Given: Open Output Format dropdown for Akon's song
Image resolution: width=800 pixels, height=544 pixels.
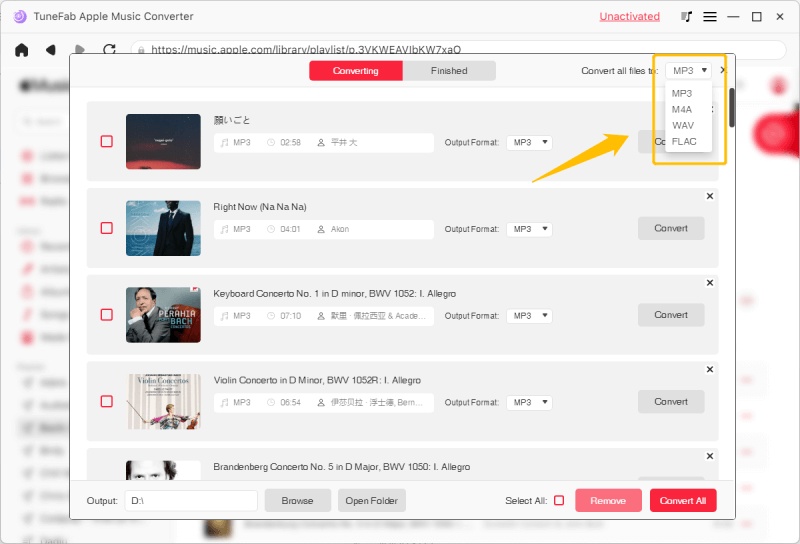Looking at the screenshot, I should [x=529, y=229].
